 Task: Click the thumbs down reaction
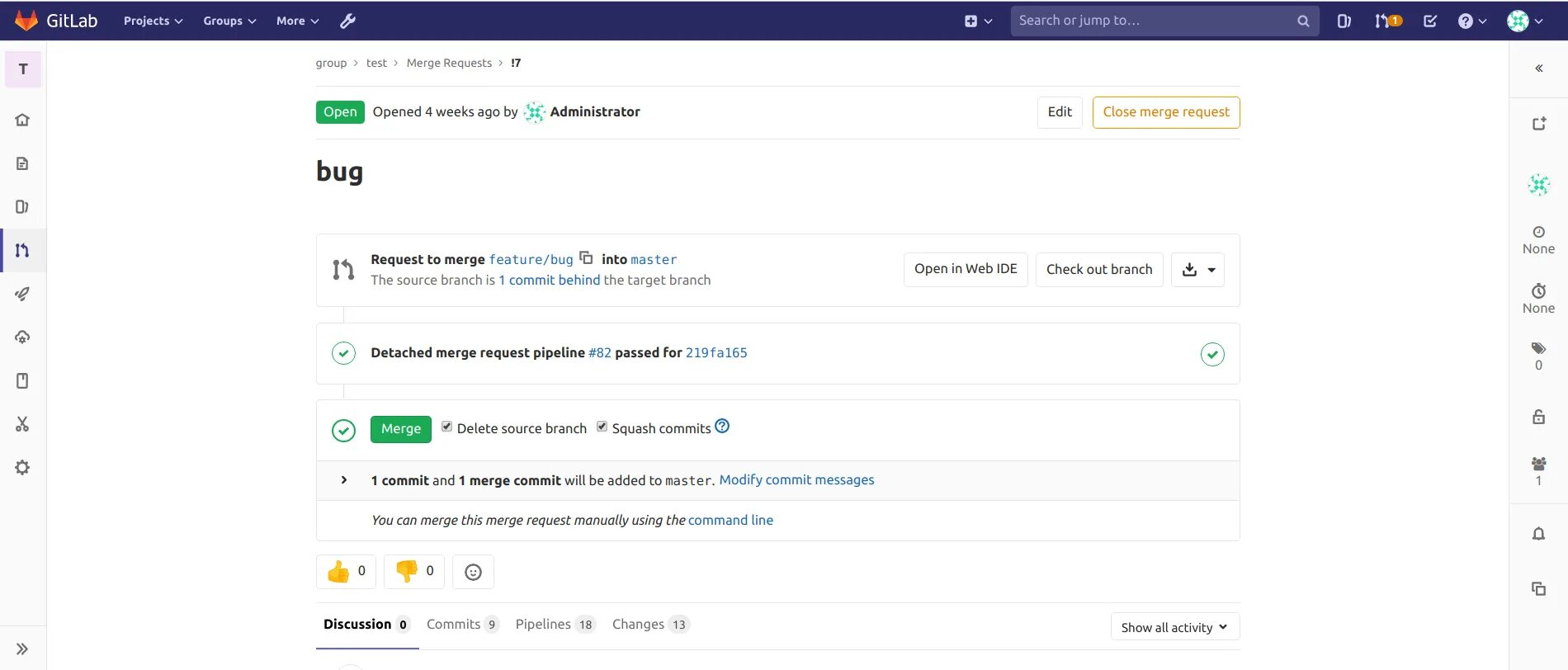pyautogui.click(x=414, y=571)
